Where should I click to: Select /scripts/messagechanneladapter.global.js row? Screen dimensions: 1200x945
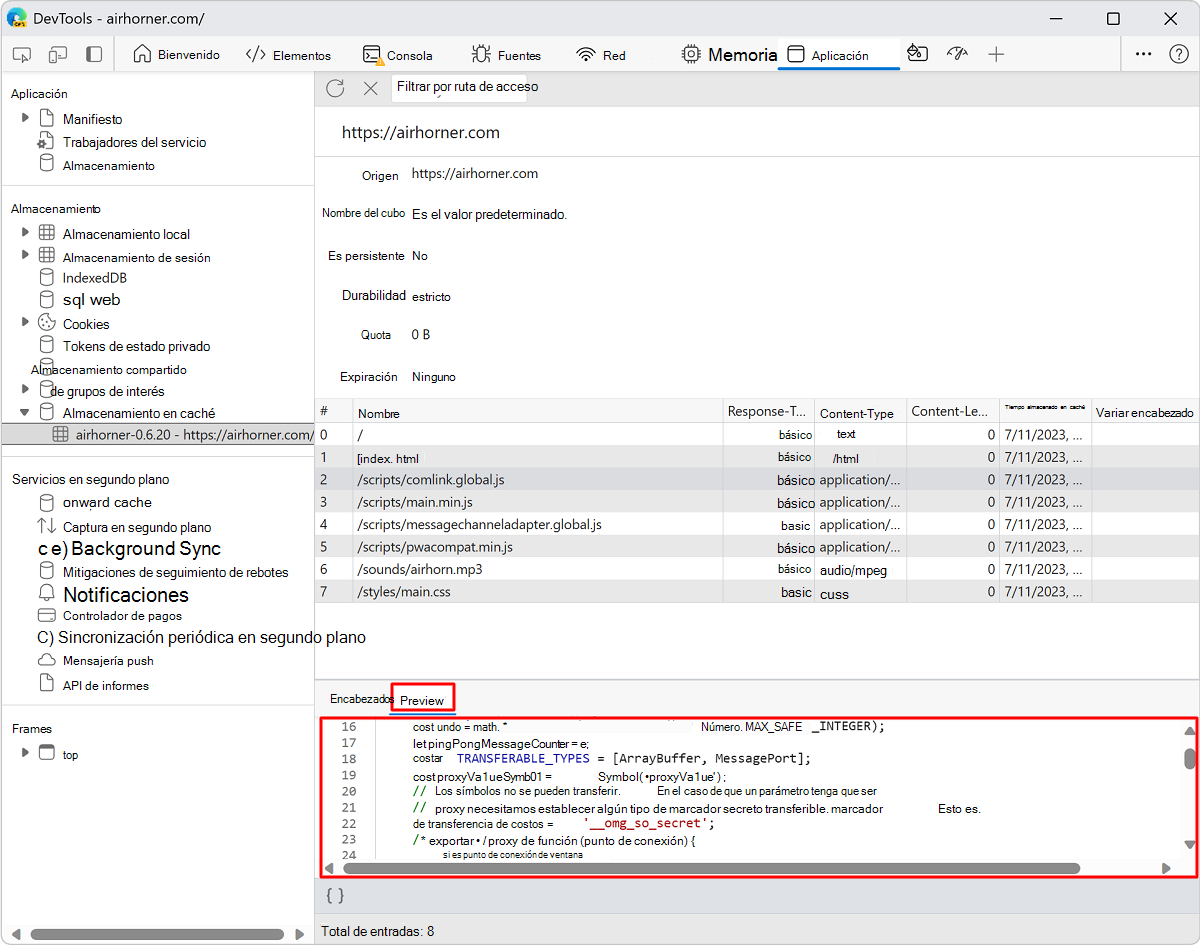click(757, 524)
